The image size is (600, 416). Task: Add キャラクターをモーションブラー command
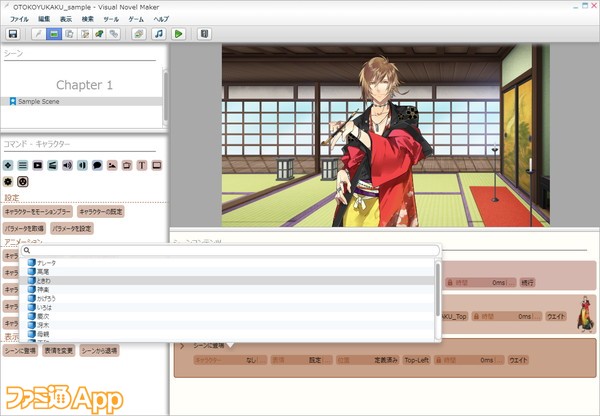[38, 212]
